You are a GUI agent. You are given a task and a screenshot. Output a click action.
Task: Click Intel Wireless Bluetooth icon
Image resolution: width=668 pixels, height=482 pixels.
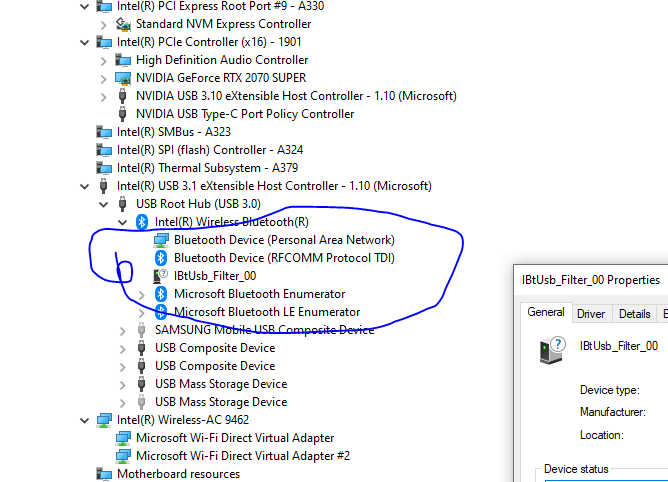[142, 222]
